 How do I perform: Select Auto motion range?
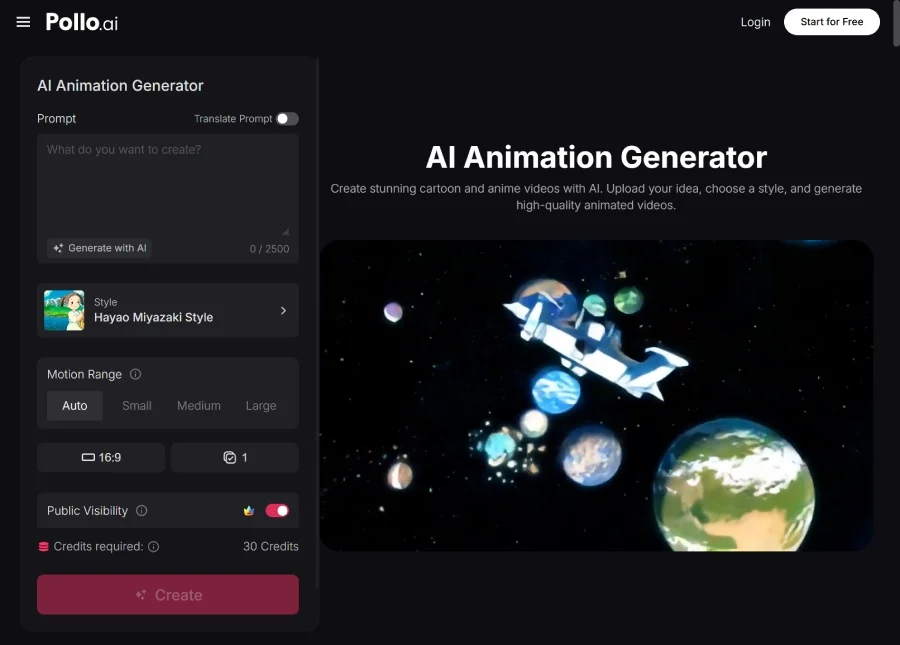pos(75,406)
